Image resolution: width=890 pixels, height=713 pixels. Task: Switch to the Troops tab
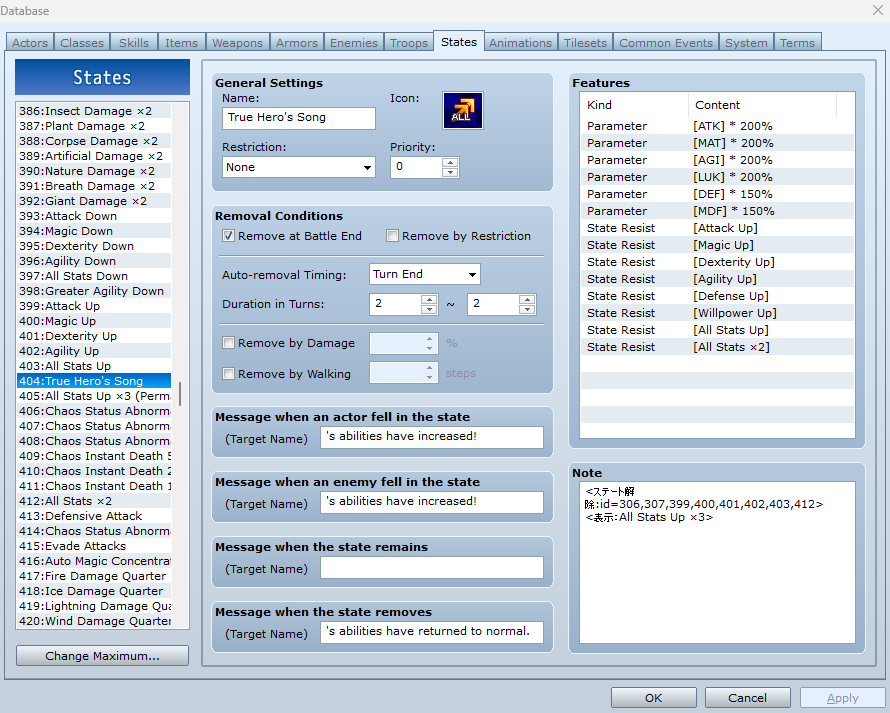coord(409,43)
